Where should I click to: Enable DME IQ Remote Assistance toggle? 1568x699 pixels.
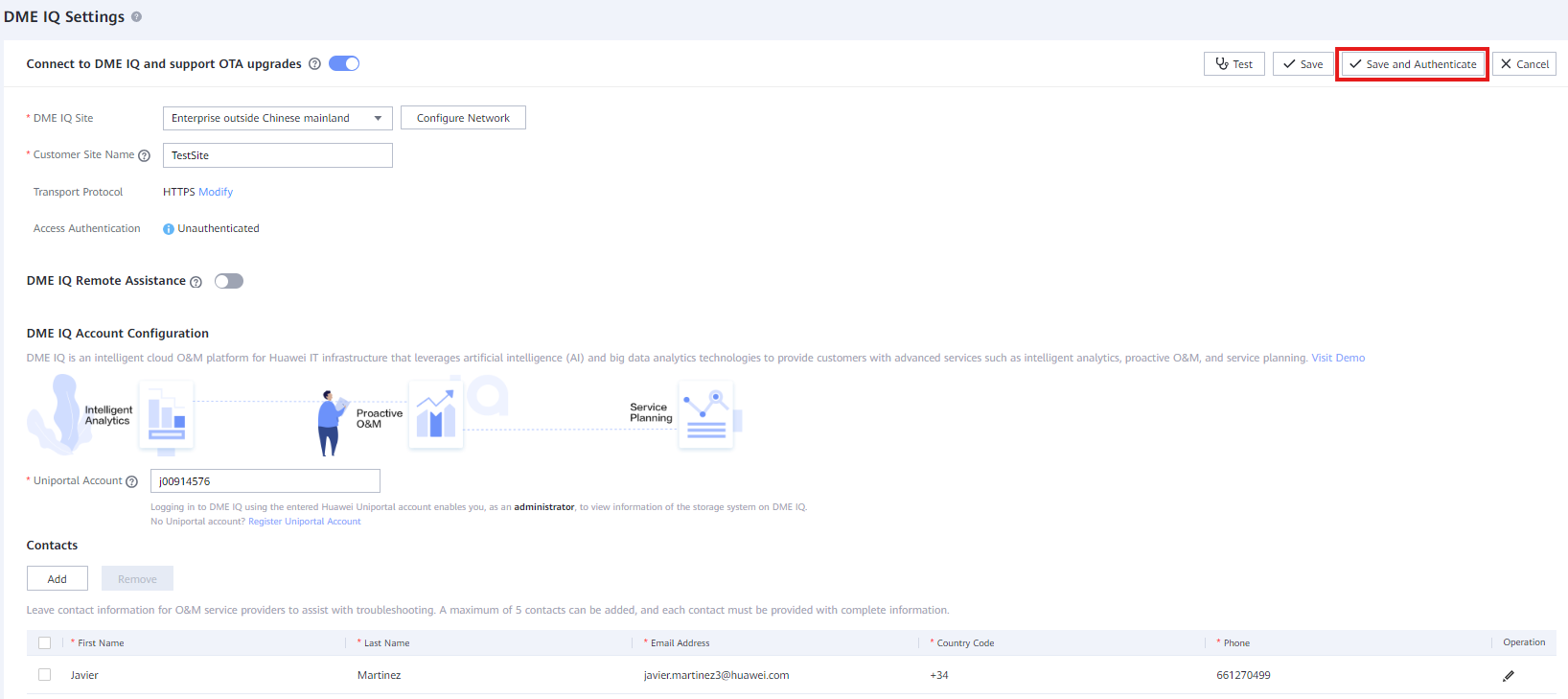coord(229,281)
